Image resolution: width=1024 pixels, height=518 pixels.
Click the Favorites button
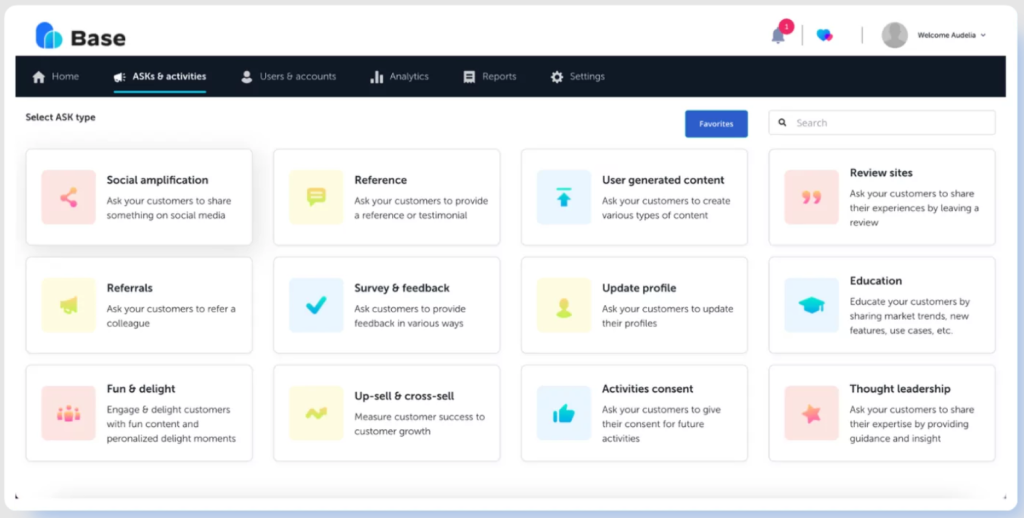(x=716, y=123)
